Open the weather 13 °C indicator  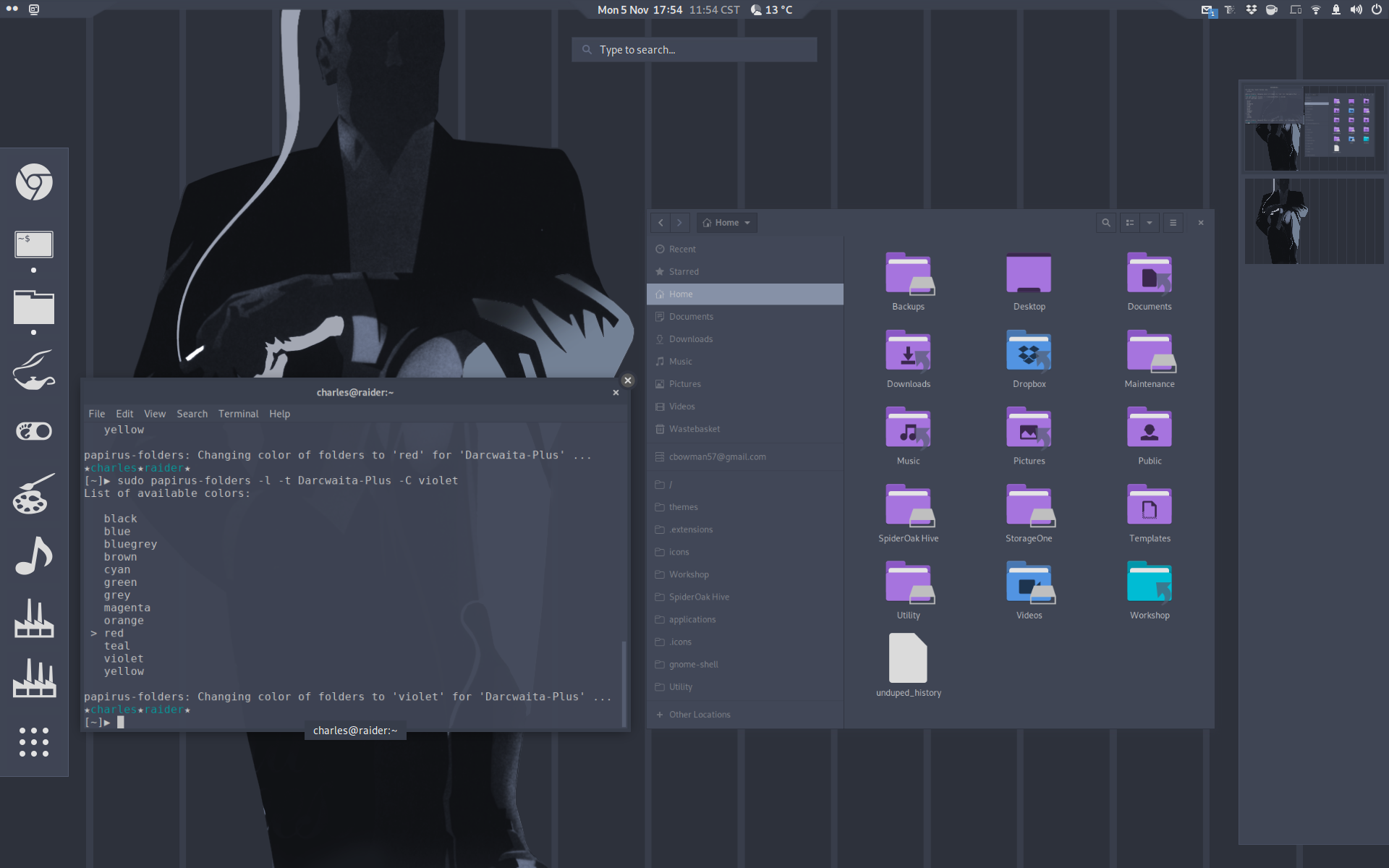tap(771, 9)
